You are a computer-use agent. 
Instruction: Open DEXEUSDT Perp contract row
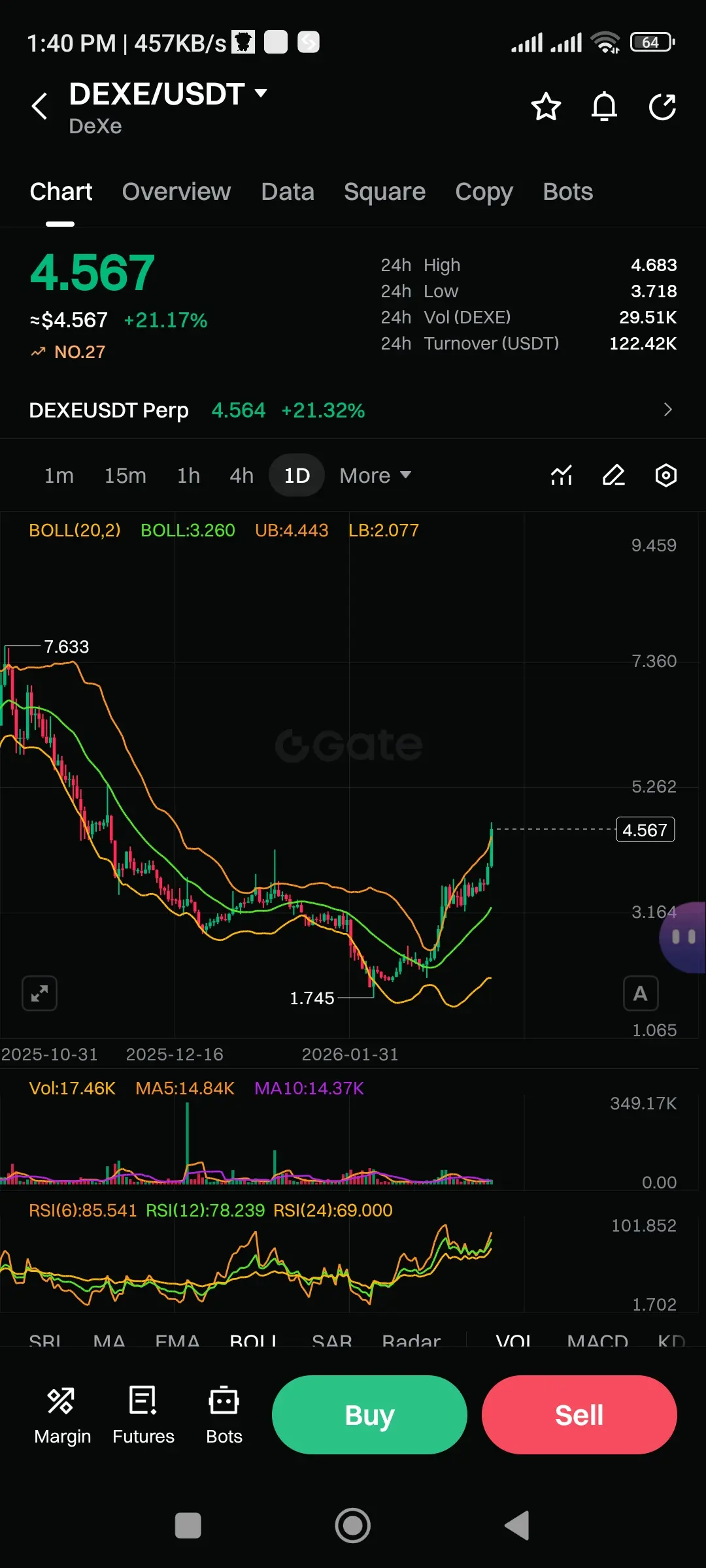pos(353,410)
